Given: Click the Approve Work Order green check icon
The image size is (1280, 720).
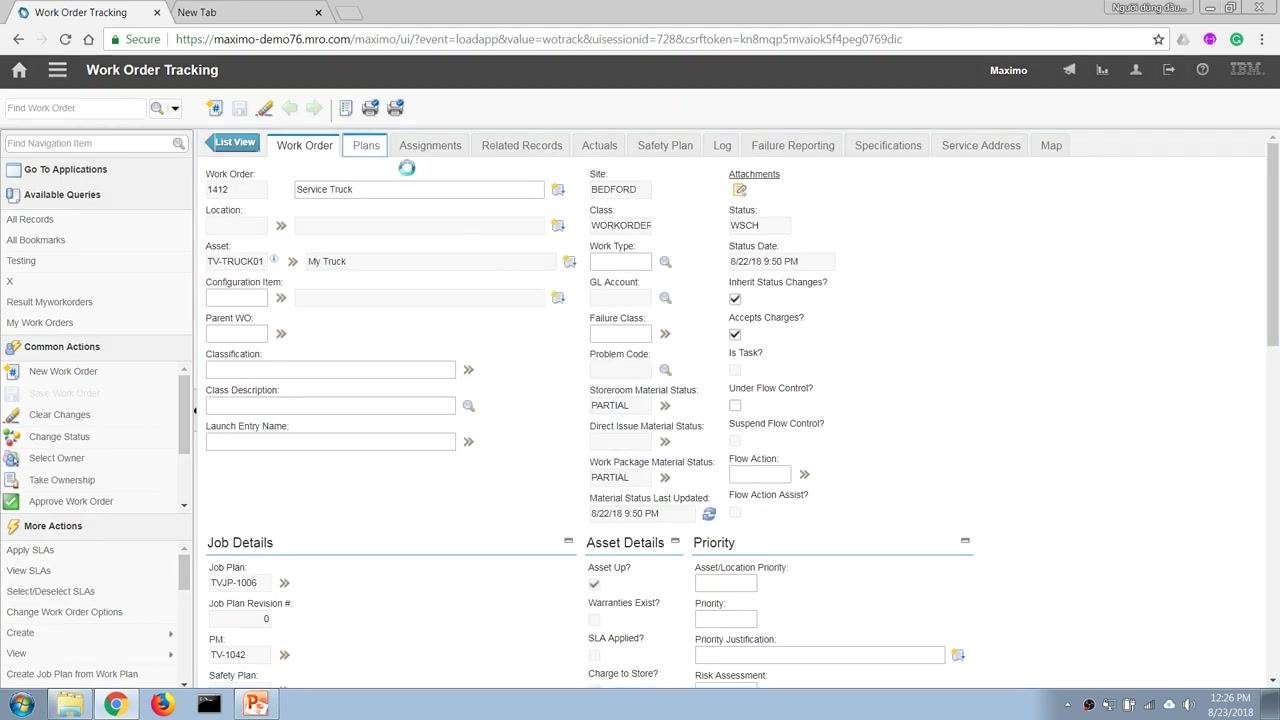Looking at the screenshot, I should 12,502.
